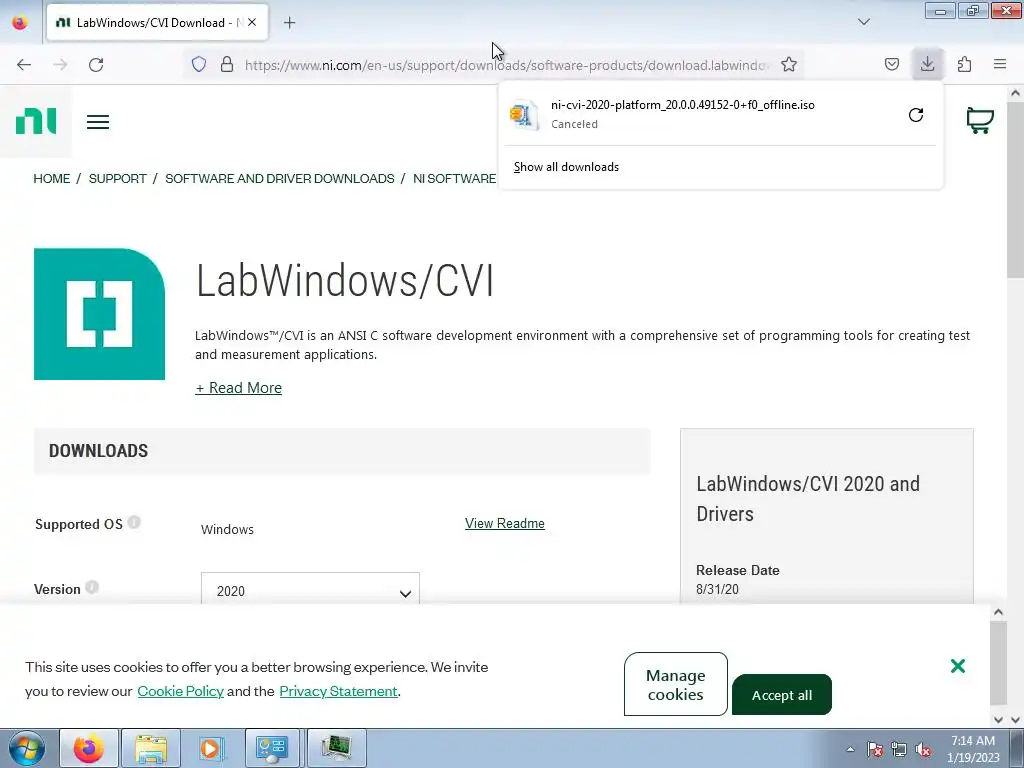The image size is (1024, 768).
Task: Click the Action Center flag icon
Action: 875,749
